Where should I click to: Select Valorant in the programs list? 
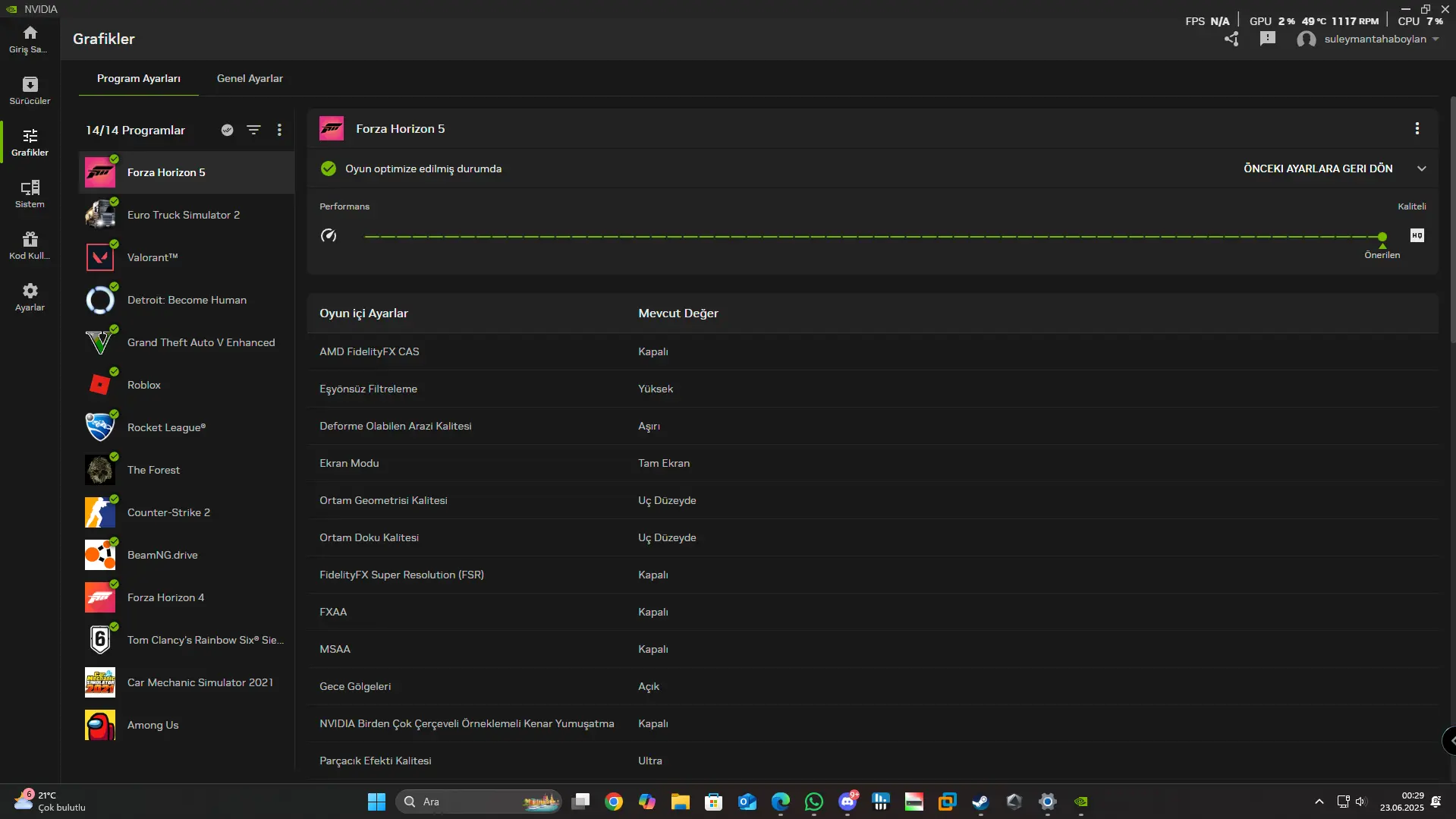[187, 257]
